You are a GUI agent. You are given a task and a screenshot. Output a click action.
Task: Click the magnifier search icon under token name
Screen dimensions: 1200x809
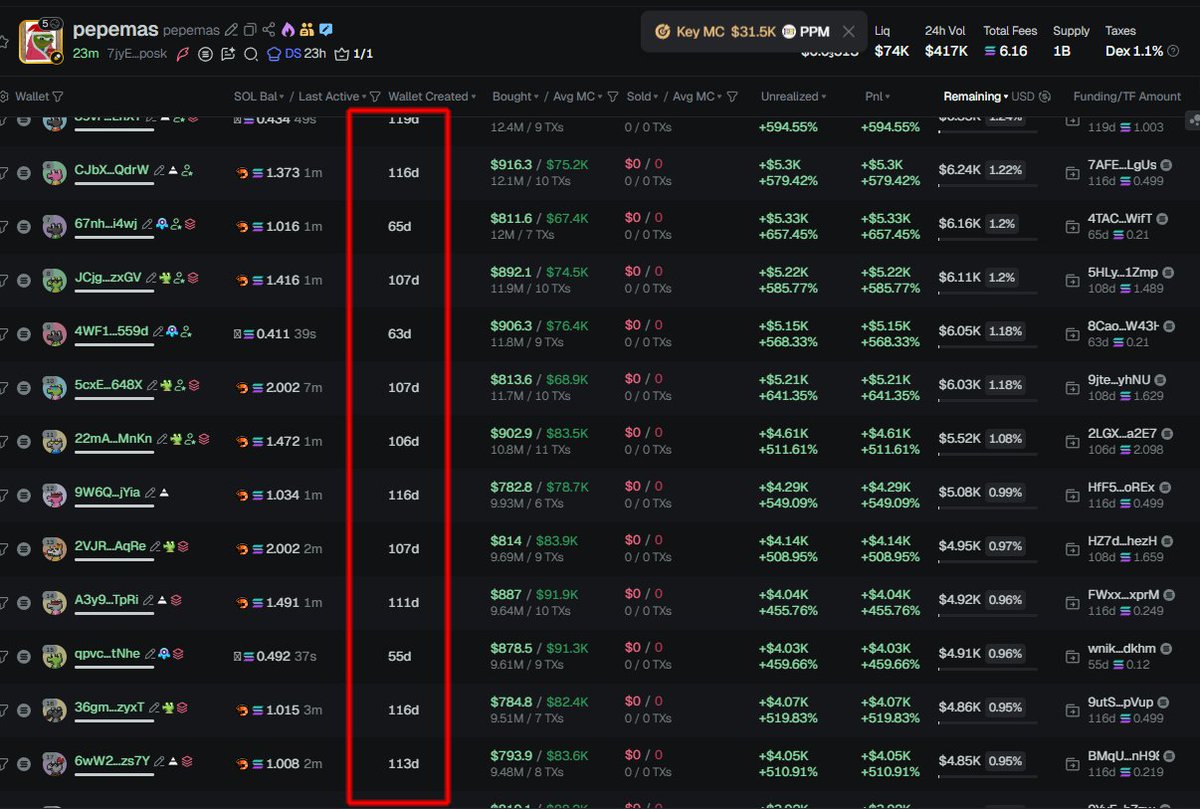click(251, 54)
